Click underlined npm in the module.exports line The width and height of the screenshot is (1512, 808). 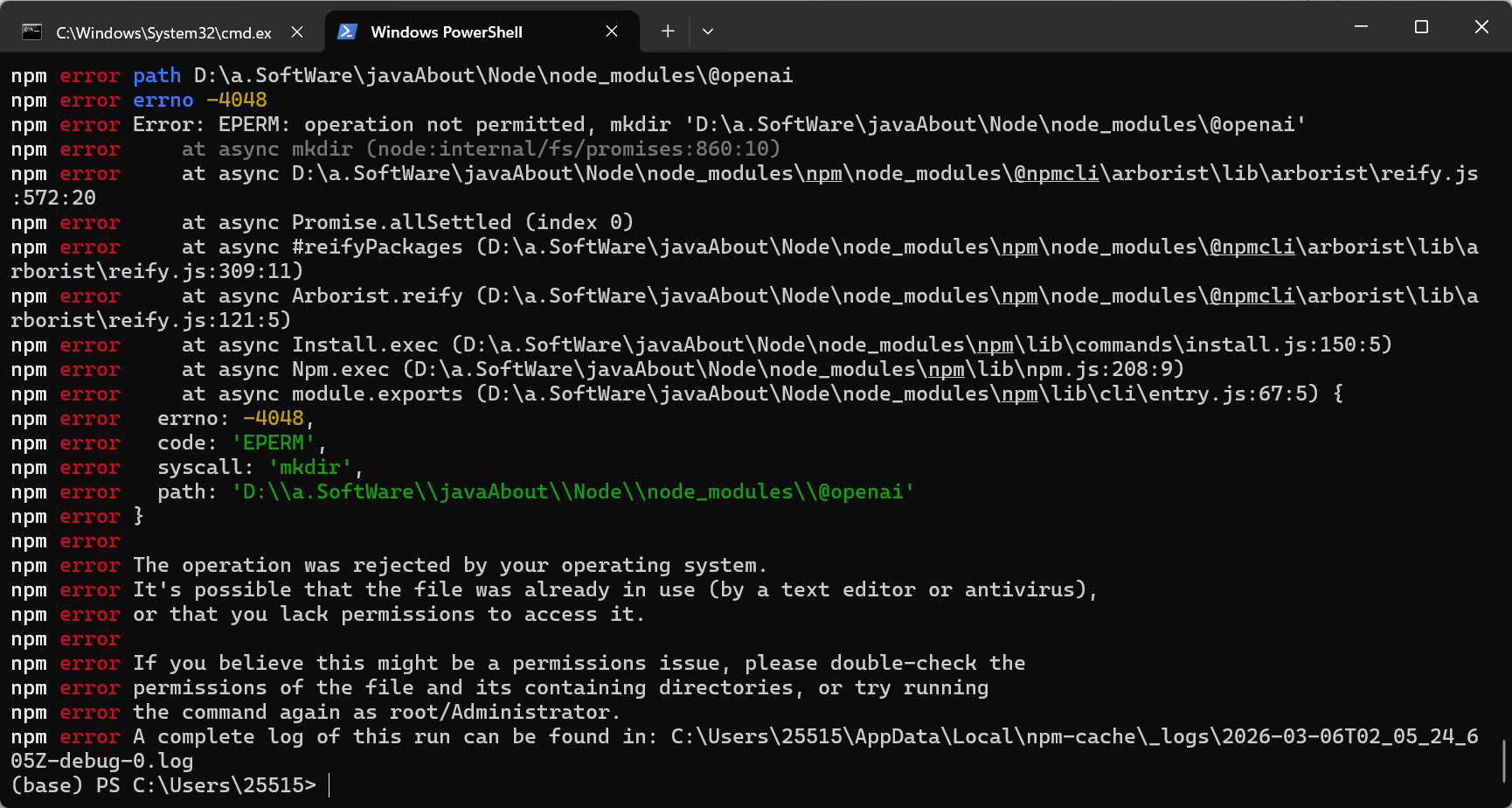tap(1019, 394)
